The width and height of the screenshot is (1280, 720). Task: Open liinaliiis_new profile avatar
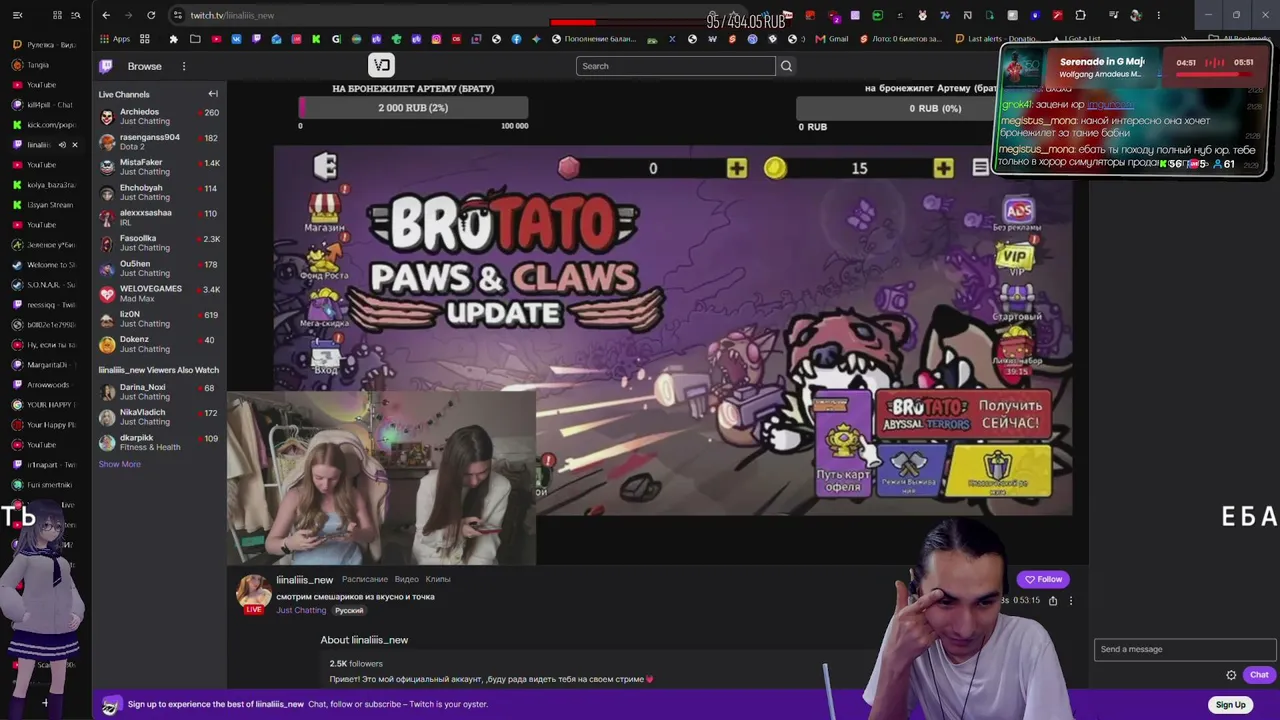click(254, 593)
